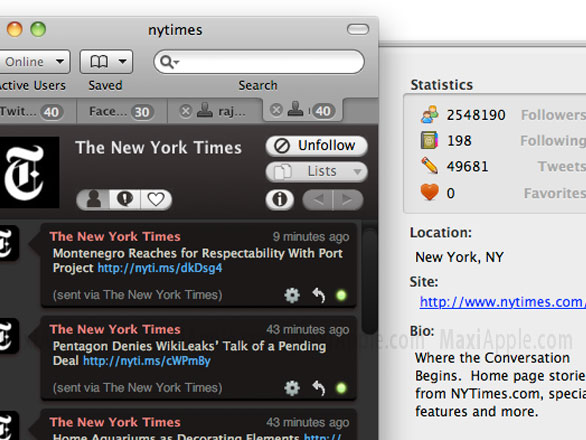
Task: Click the Following address book icon
Action: (x=429, y=141)
